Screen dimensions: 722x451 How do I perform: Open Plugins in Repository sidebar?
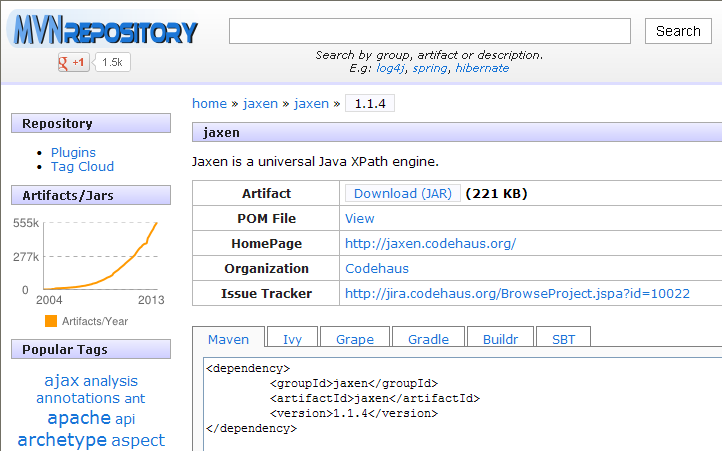73,152
